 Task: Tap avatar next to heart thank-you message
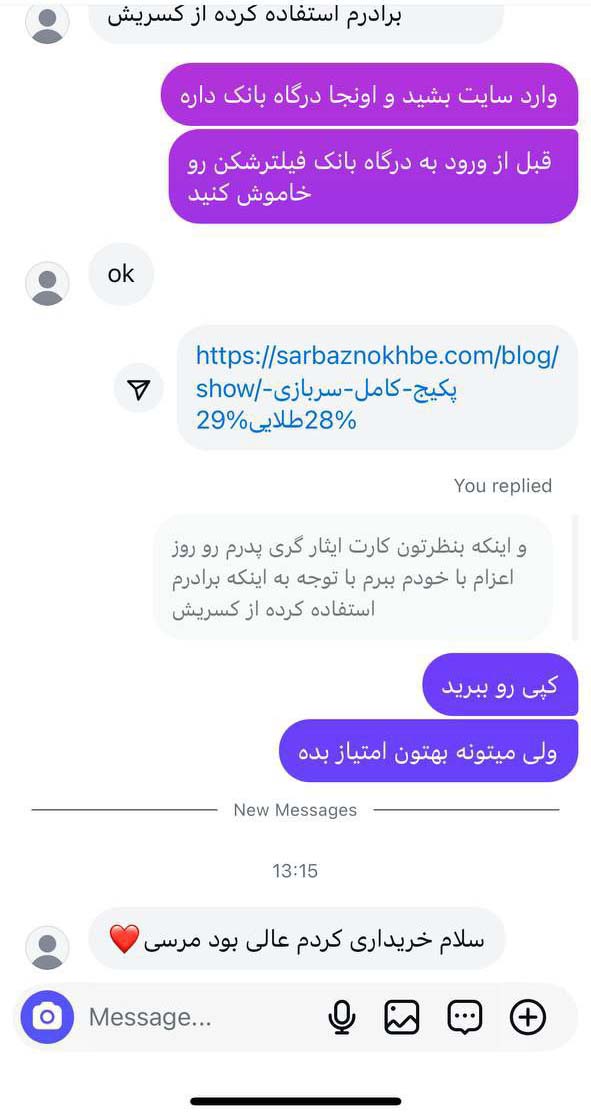[x=47, y=948]
